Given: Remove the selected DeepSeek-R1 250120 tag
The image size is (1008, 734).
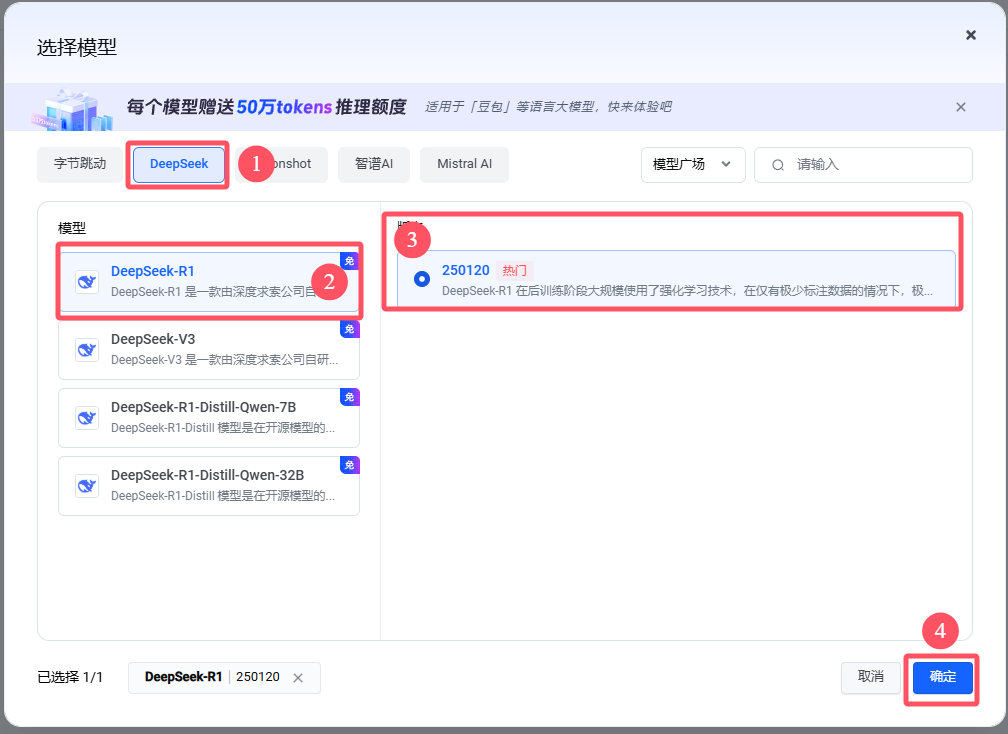Looking at the screenshot, I should [x=298, y=677].
